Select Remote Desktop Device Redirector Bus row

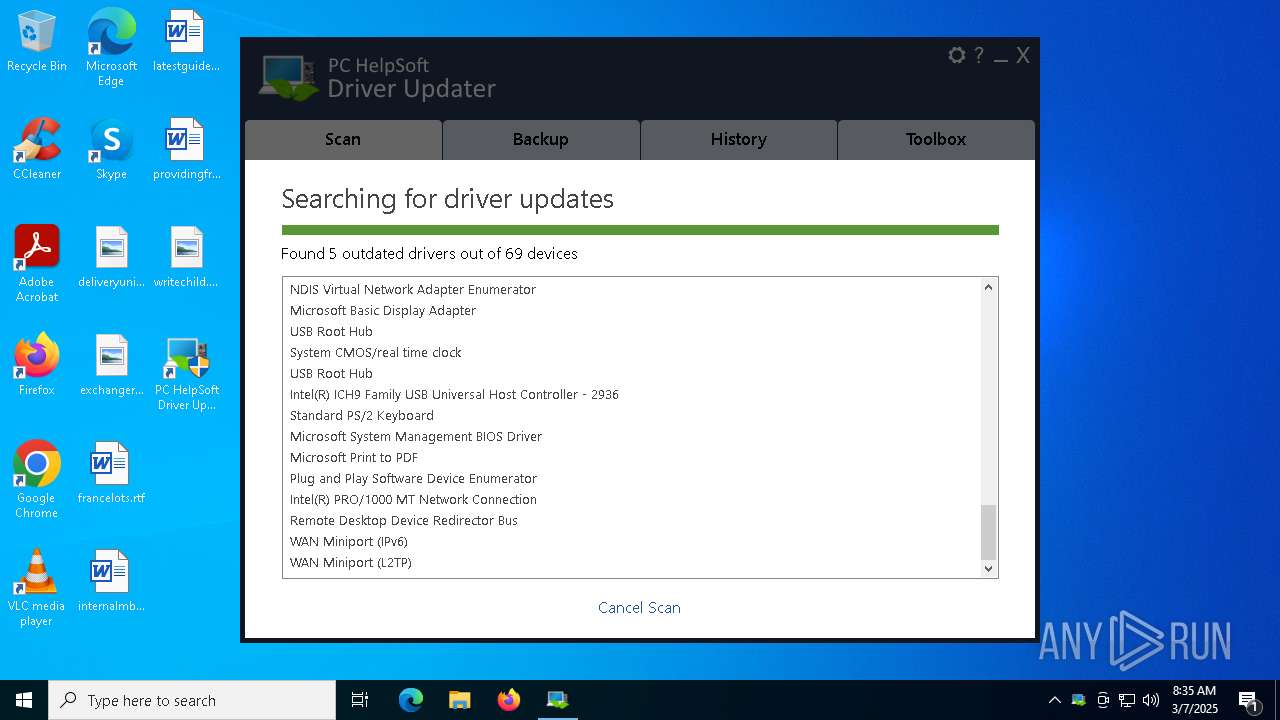click(x=631, y=520)
